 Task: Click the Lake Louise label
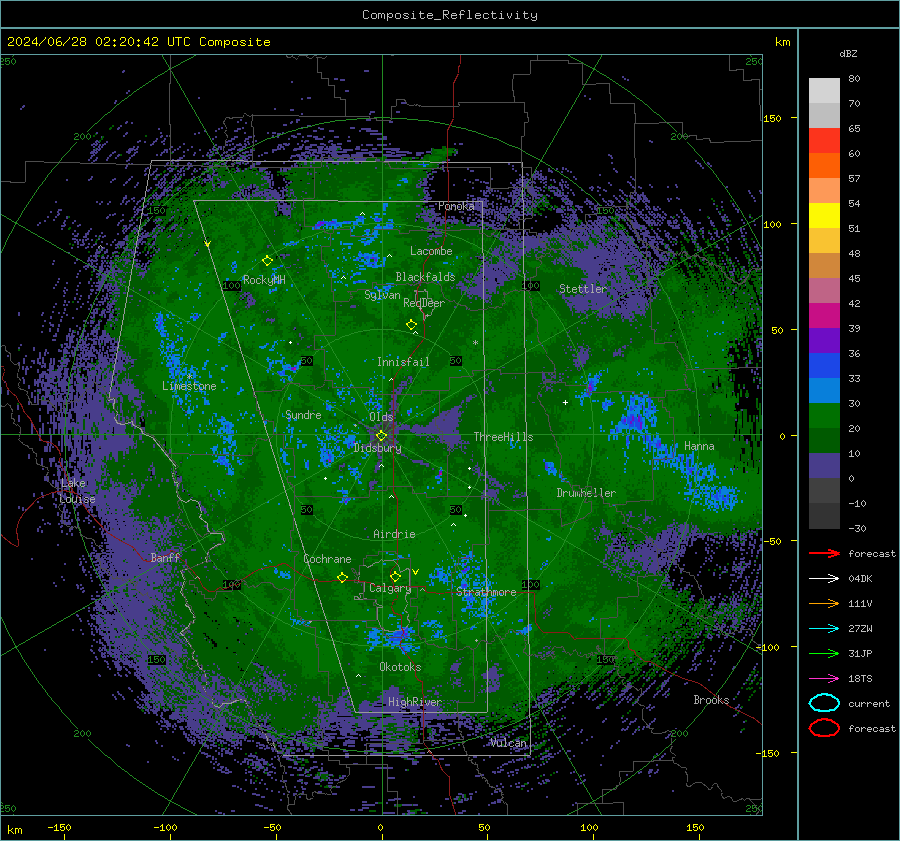coord(77,491)
